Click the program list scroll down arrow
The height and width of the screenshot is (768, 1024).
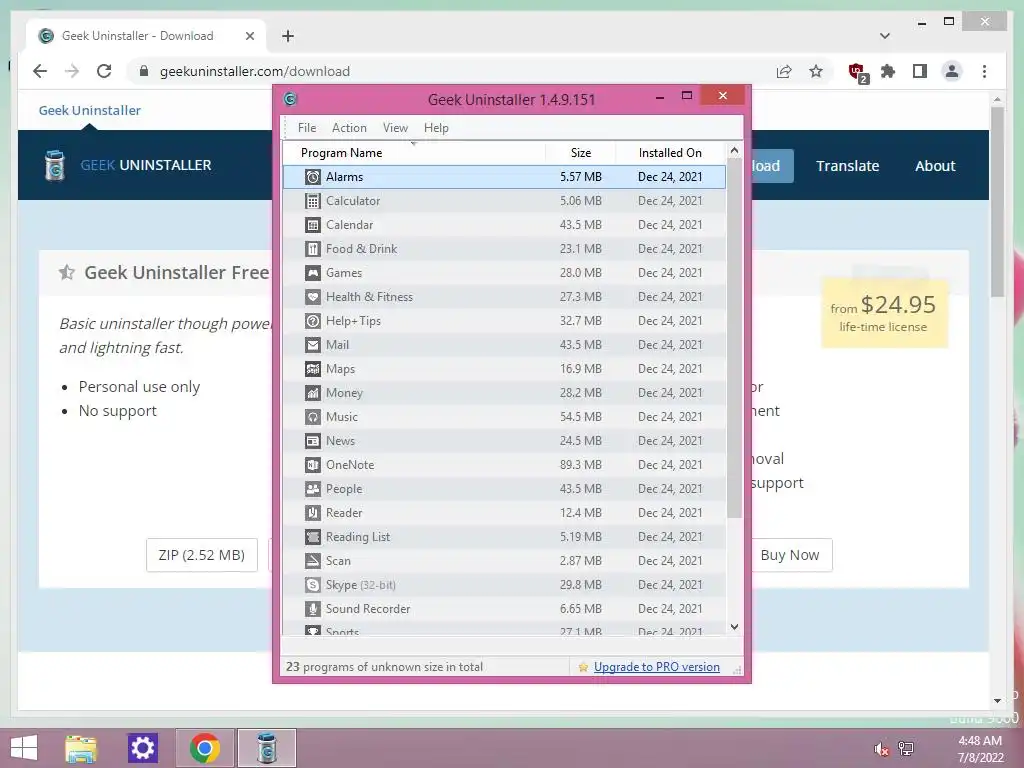pos(734,627)
